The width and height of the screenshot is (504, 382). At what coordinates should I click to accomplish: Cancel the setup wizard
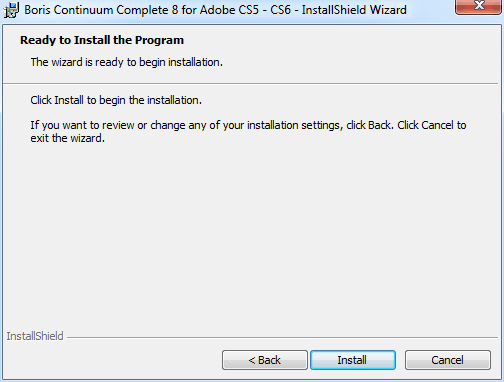pyautogui.click(x=448, y=360)
